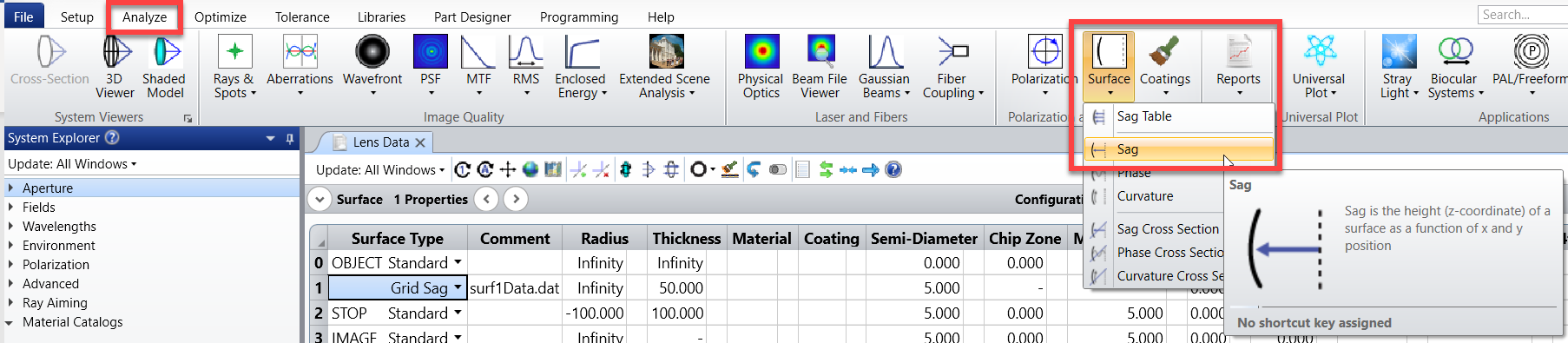Screen dimensions: 1568x343
Task: Click the green swap arrows icon
Action: coord(826,169)
